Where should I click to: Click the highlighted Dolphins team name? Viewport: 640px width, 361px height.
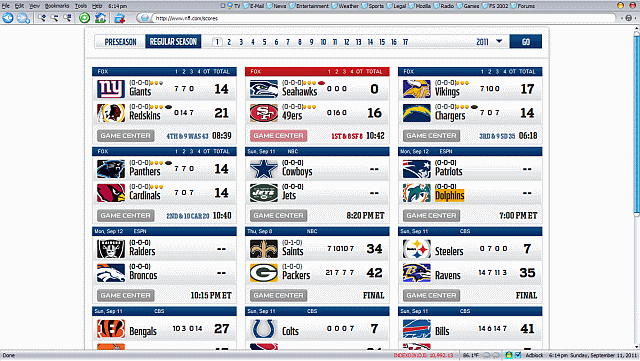449,196
